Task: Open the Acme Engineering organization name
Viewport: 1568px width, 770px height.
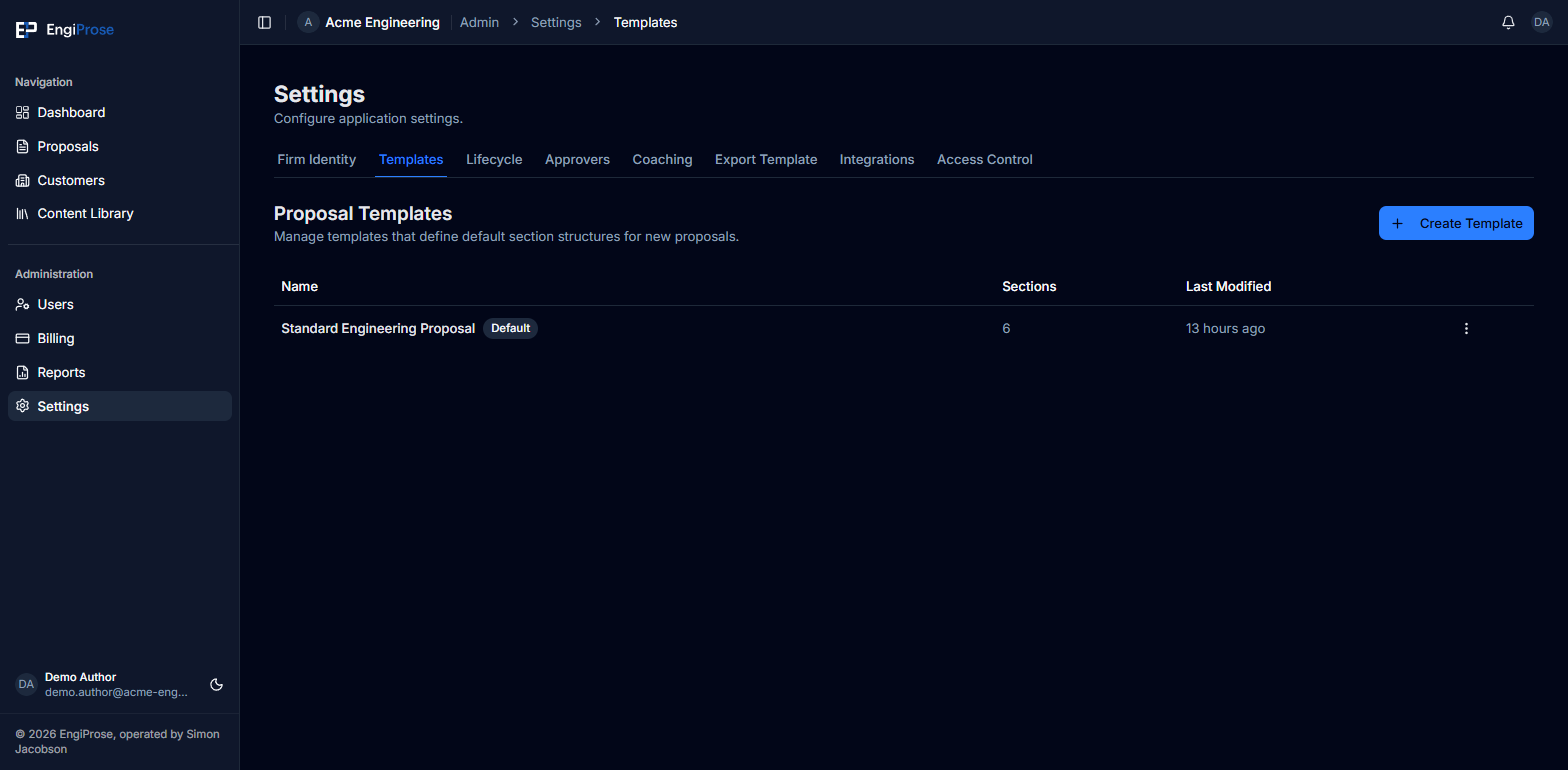Action: (x=382, y=22)
